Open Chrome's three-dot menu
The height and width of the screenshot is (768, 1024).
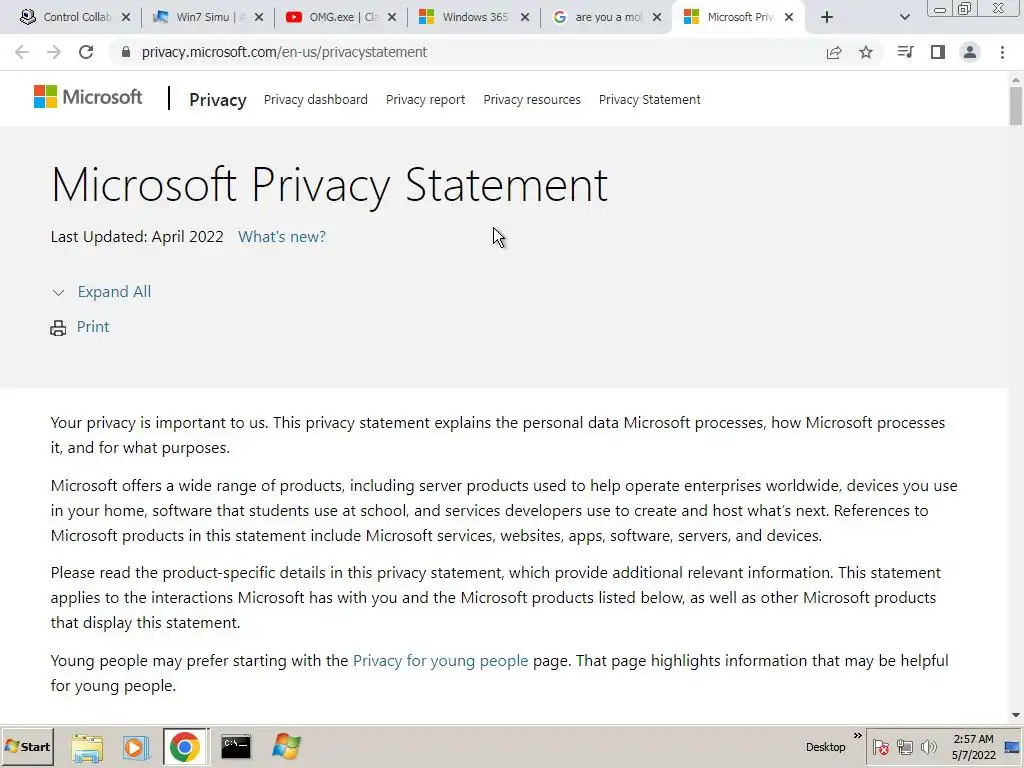pos(1002,52)
